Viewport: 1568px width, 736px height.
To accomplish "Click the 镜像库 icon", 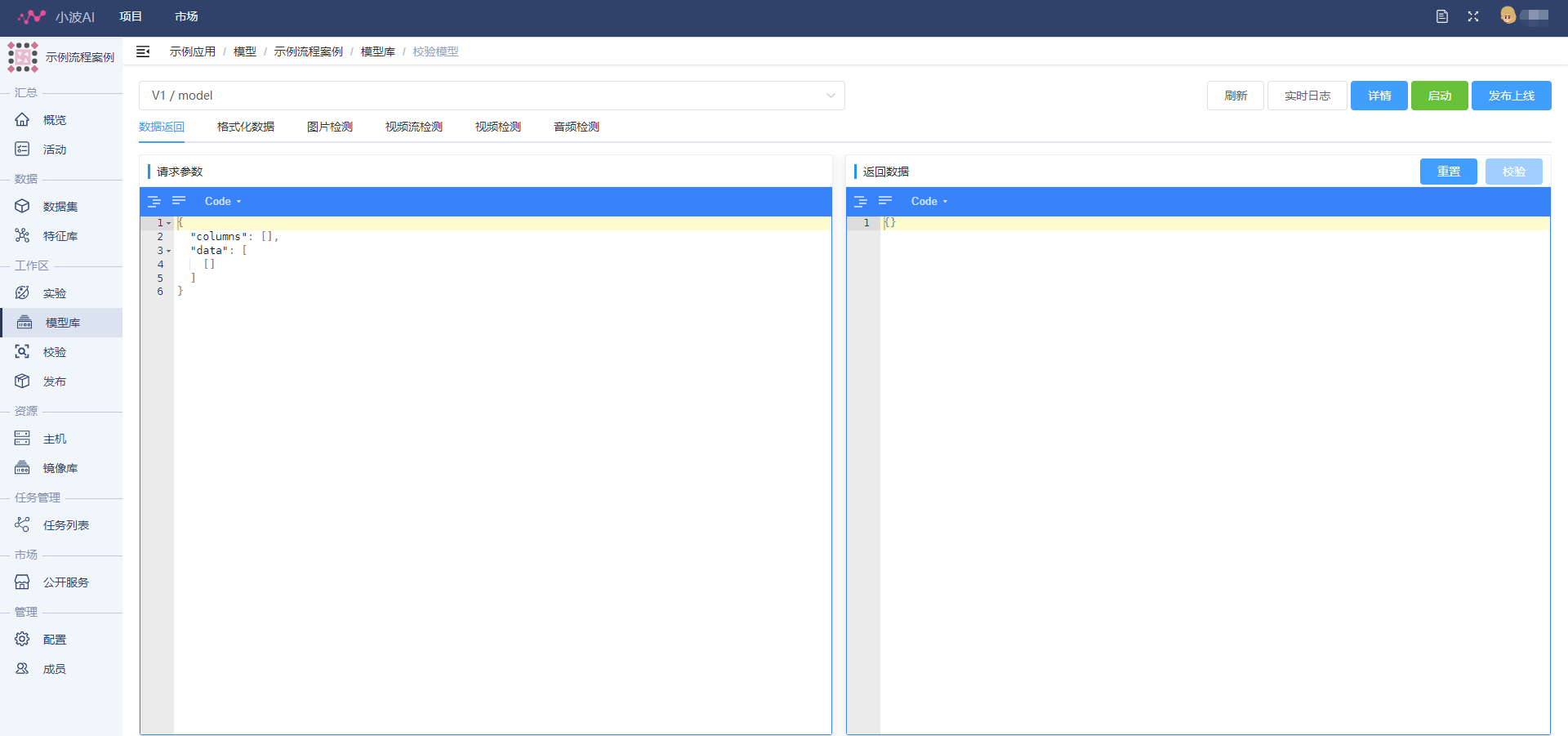I will [x=22, y=467].
